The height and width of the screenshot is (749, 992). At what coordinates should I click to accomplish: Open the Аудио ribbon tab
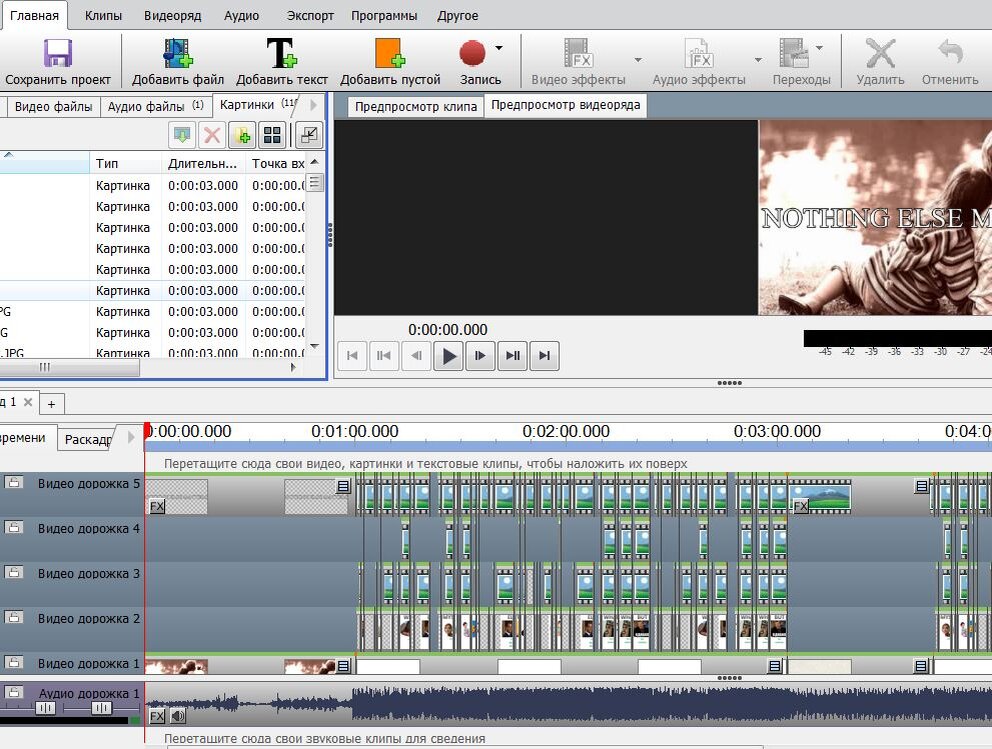point(241,16)
